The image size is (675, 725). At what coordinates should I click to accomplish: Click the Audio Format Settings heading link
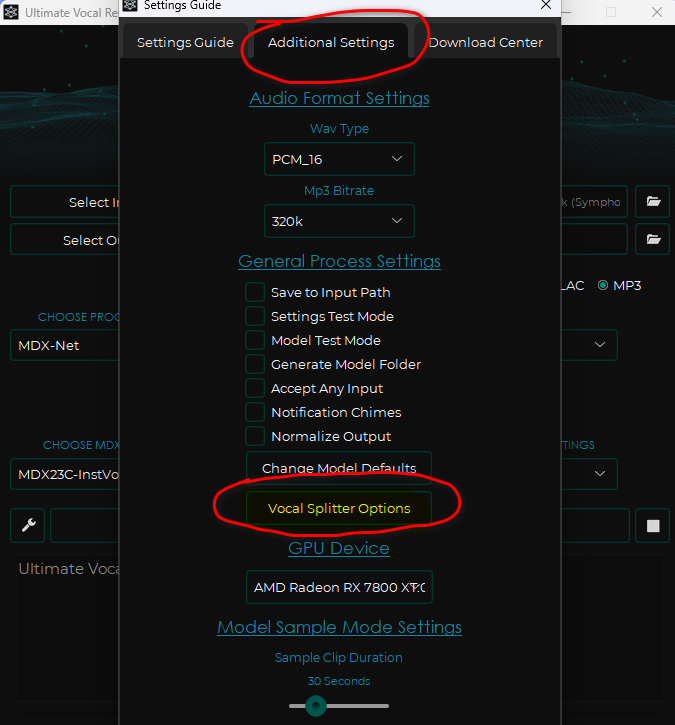click(x=339, y=98)
